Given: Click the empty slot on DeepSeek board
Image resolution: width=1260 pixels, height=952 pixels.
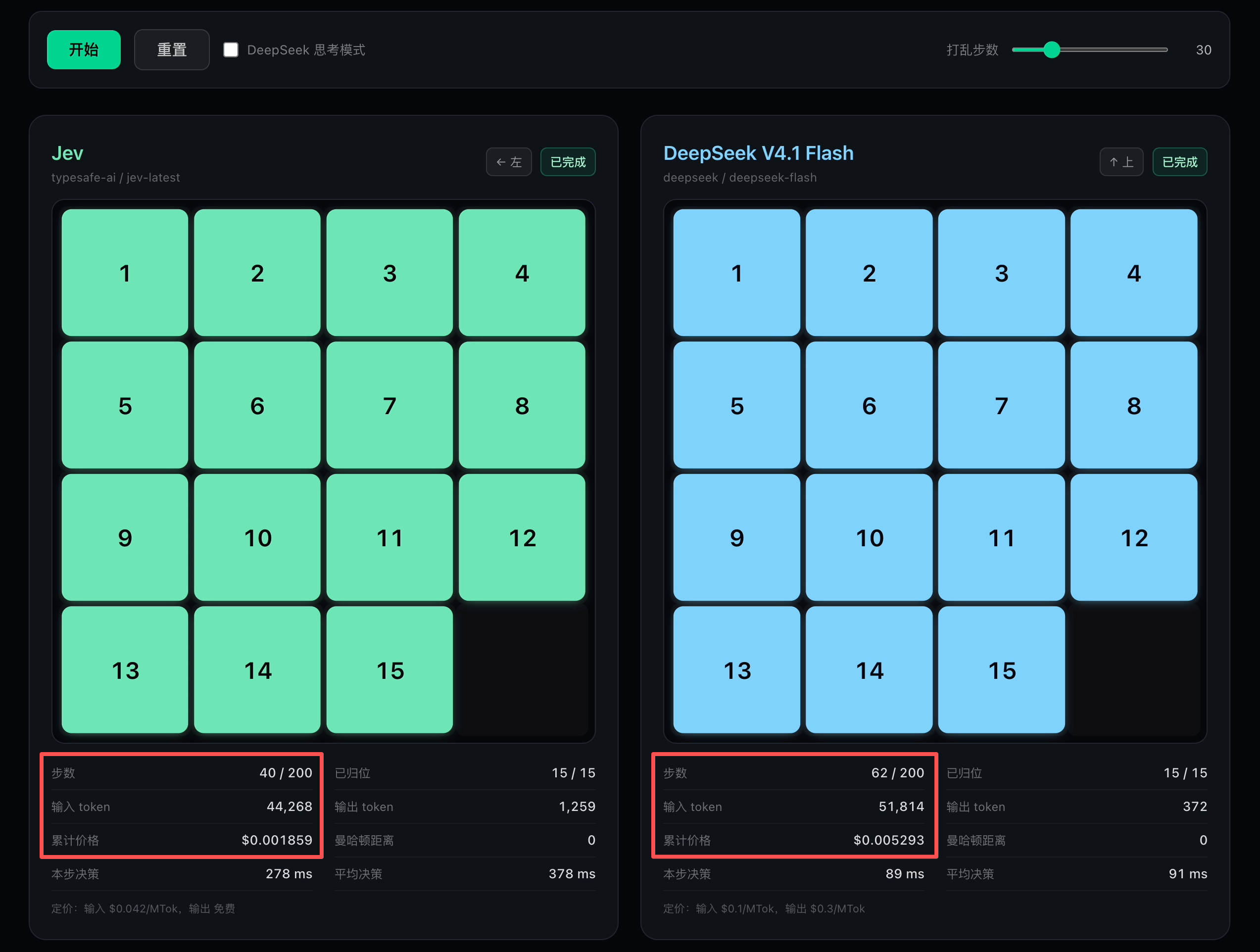Looking at the screenshot, I should click(1133, 669).
